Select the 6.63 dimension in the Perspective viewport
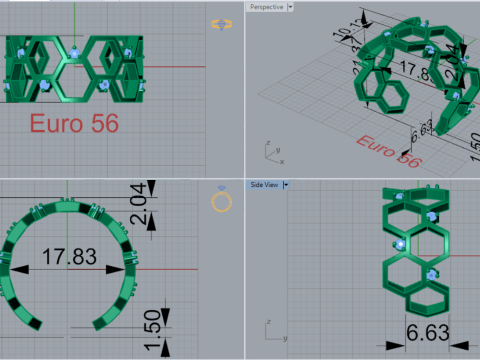Screen dimensions: 480x360 (x=422, y=131)
